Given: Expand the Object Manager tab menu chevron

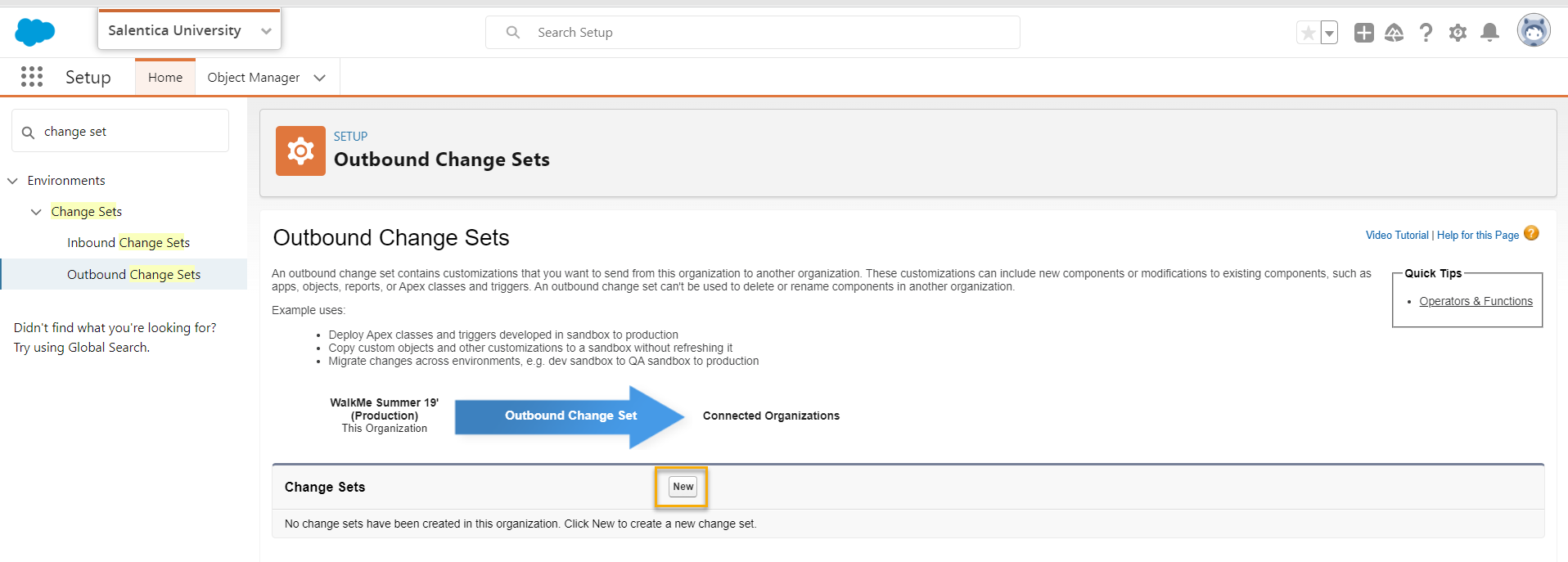Looking at the screenshot, I should (x=320, y=78).
